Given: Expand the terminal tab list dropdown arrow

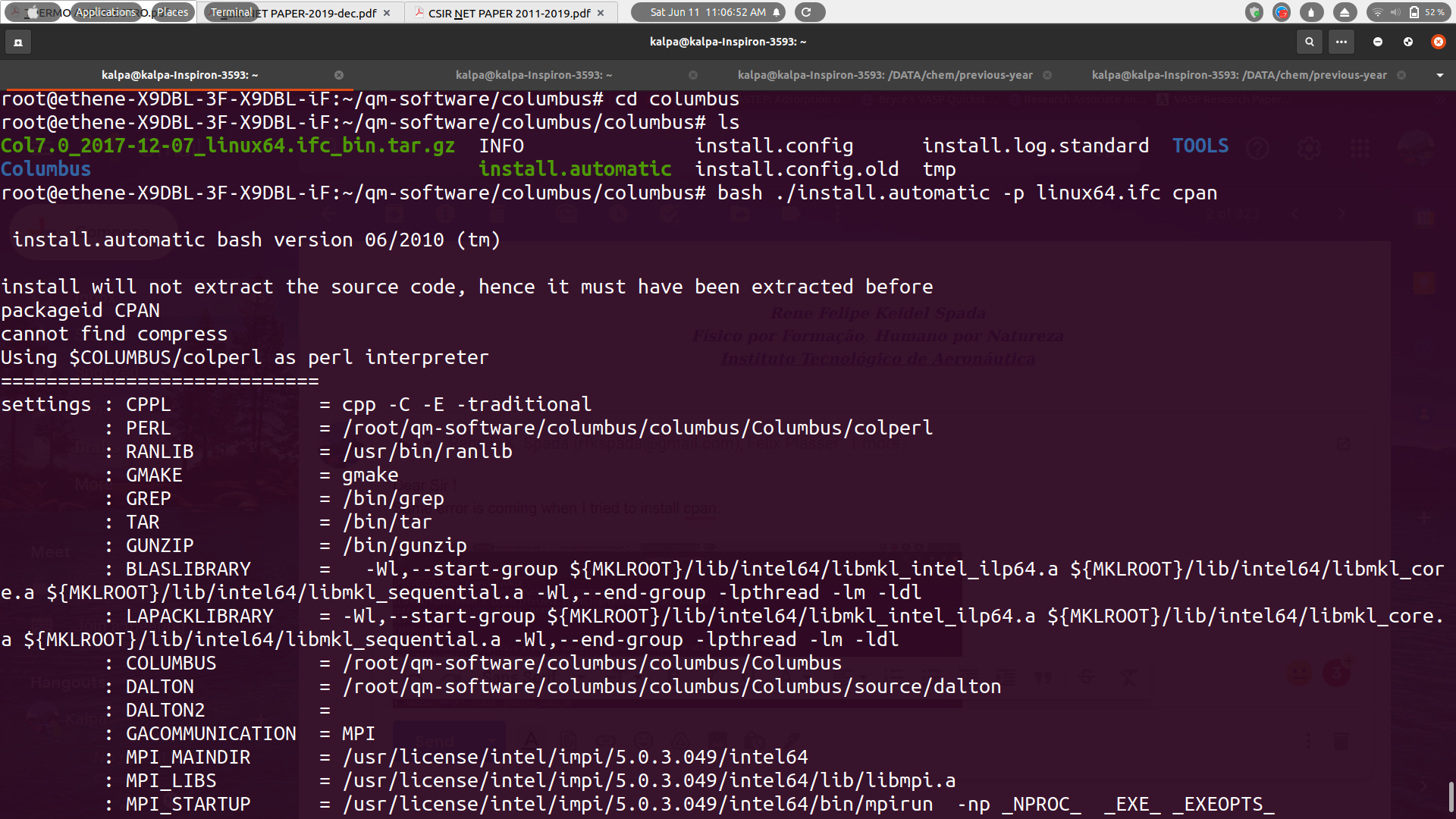Looking at the screenshot, I should pyautogui.click(x=1439, y=75).
